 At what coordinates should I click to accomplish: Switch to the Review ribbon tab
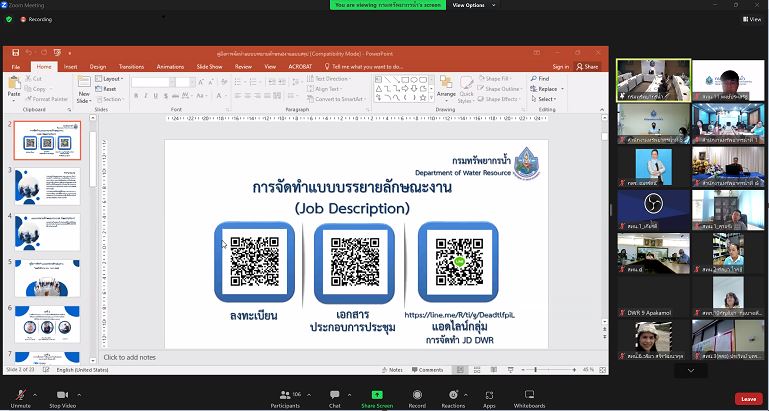pos(243,67)
